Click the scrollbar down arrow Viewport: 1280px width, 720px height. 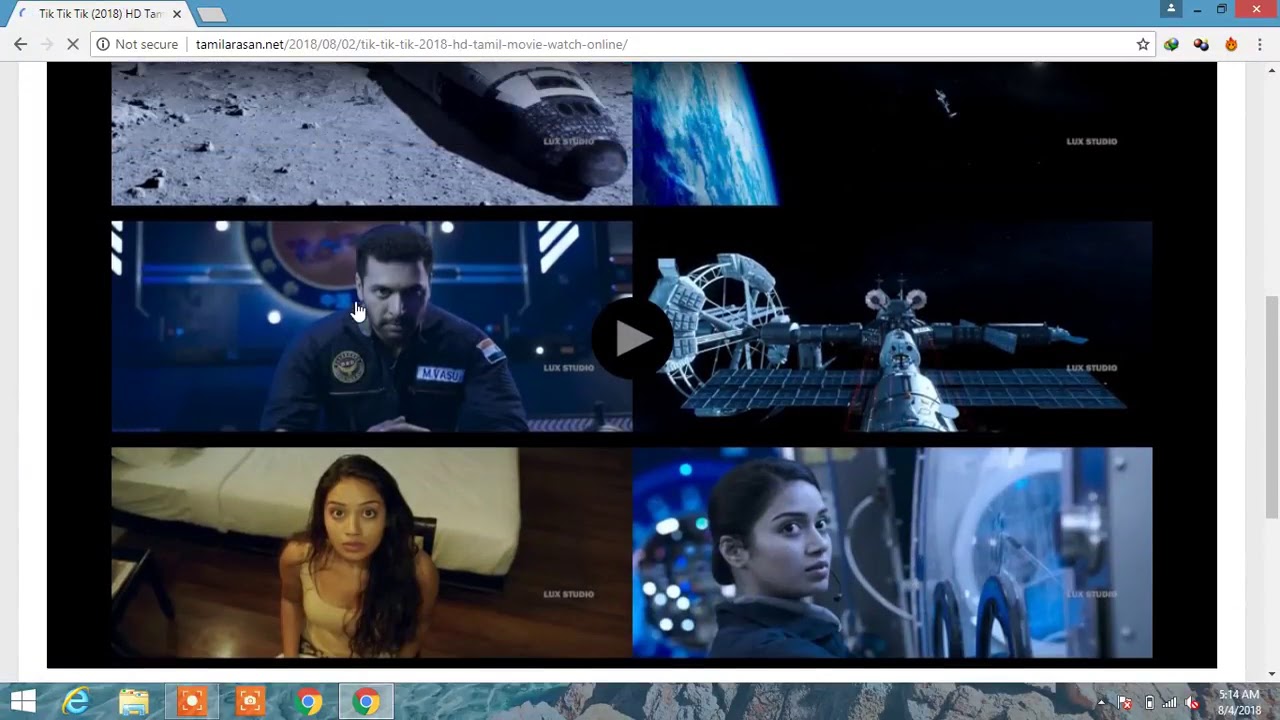1272,674
